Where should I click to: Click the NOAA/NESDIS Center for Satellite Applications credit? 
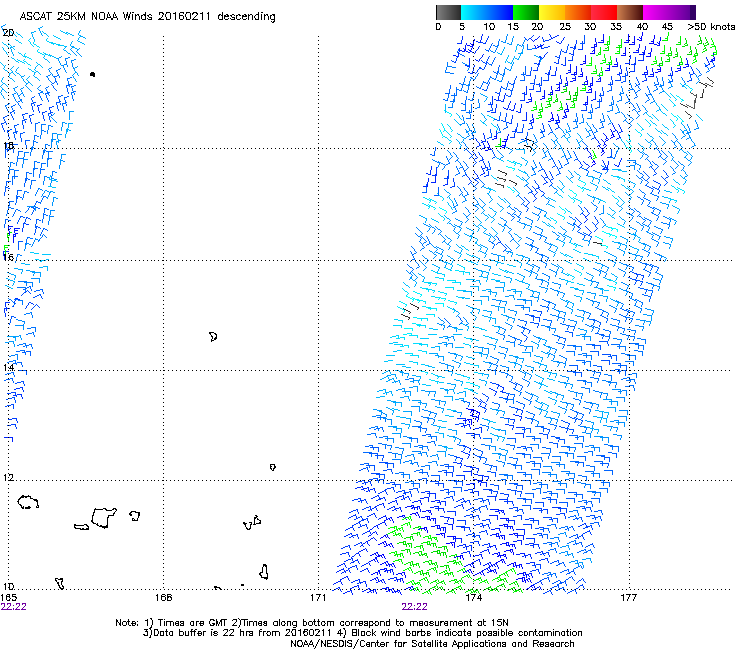[432, 644]
